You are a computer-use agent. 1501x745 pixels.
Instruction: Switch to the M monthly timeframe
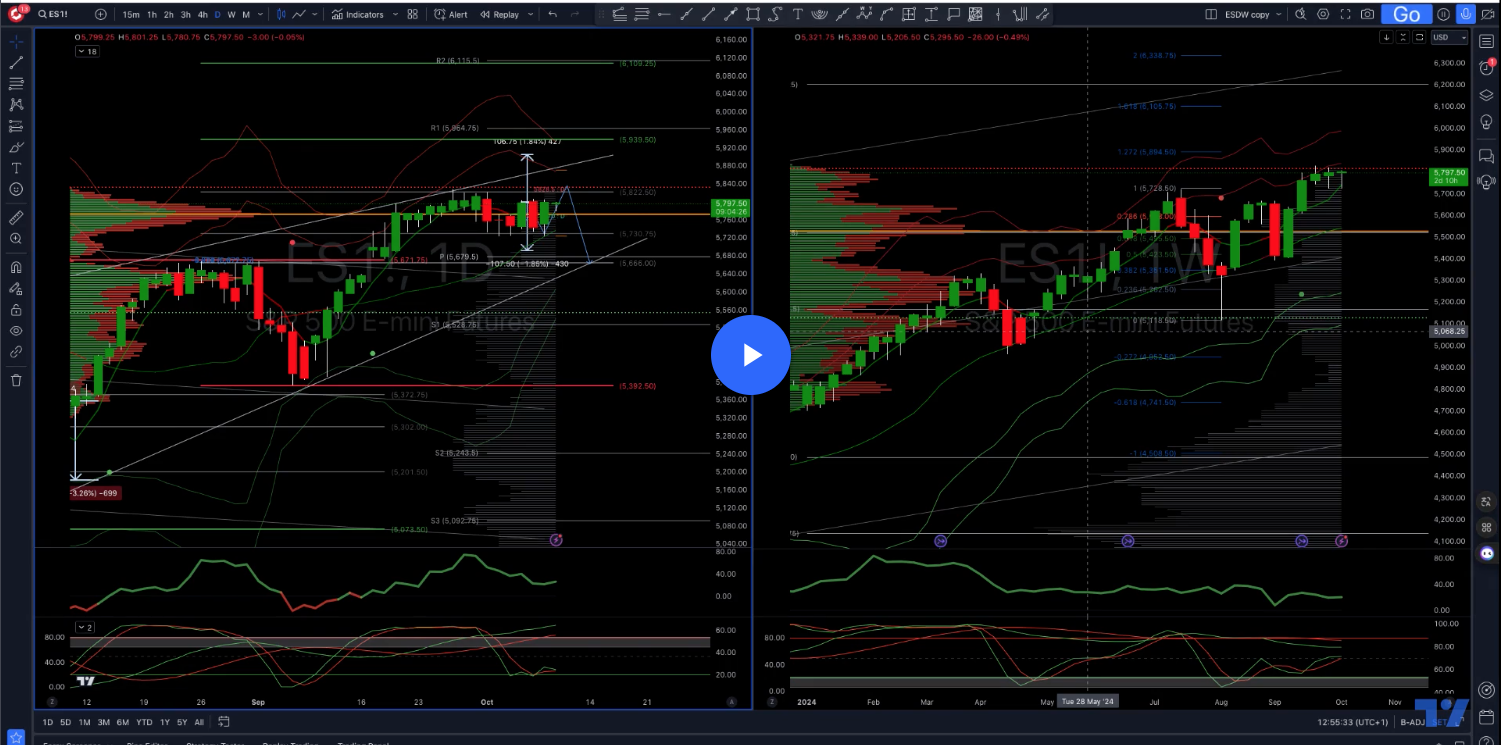tap(246, 14)
